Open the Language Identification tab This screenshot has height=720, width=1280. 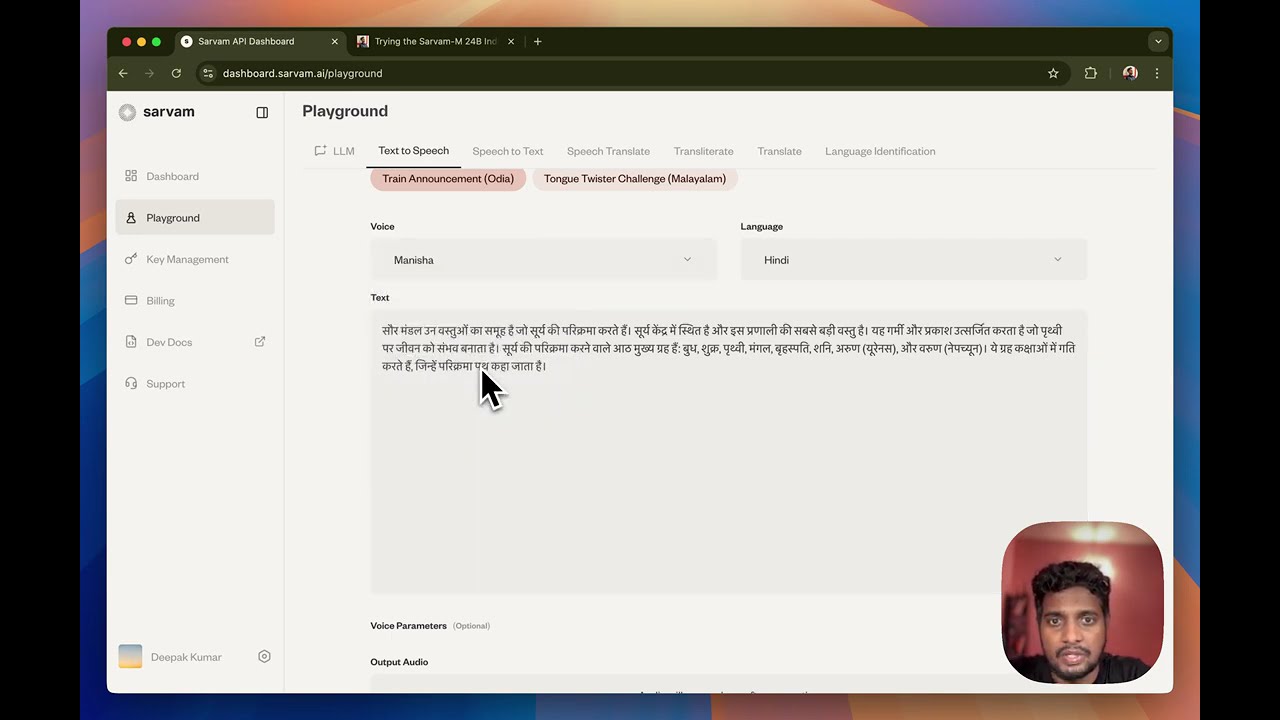tap(880, 151)
